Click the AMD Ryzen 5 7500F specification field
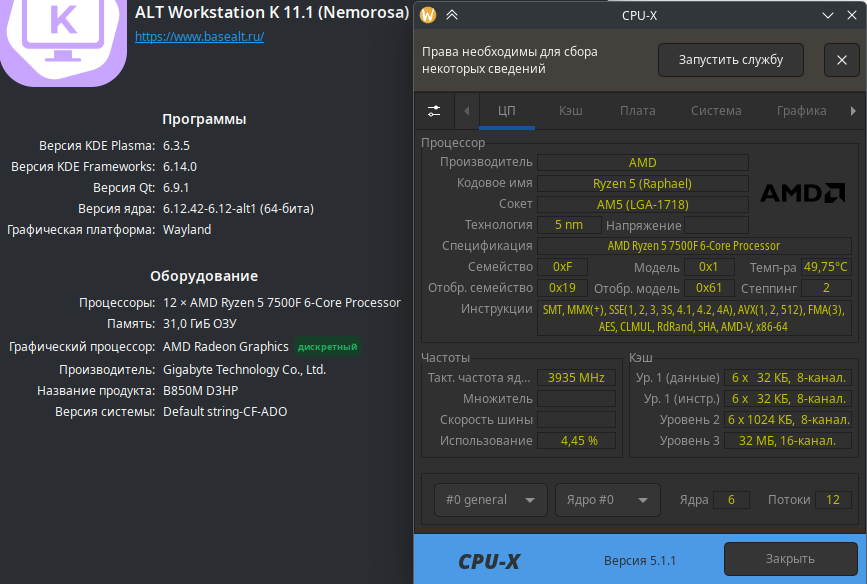The image size is (867, 584). pyautogui.click(x=694, y=246)
